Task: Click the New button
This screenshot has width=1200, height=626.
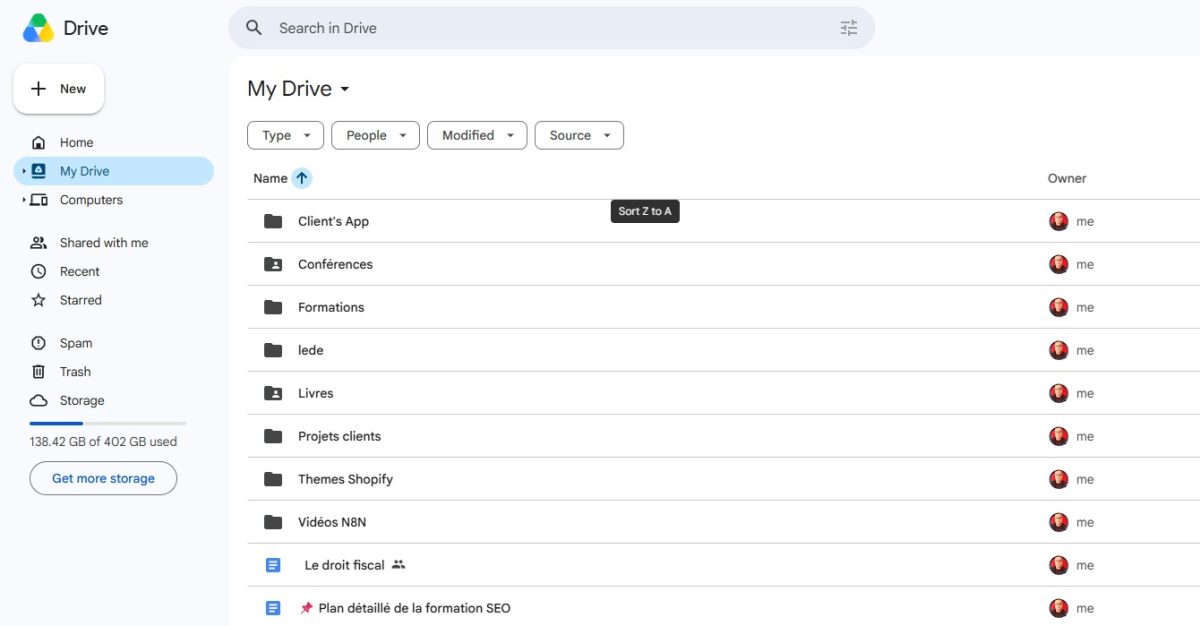Action: [58, 89]
